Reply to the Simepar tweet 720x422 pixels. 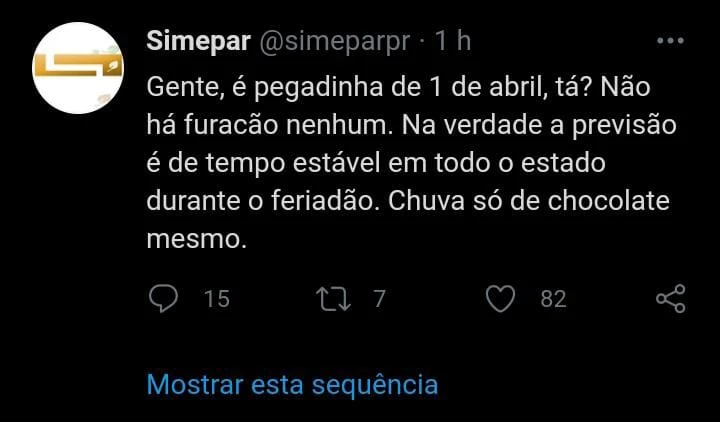coord(162,298)
